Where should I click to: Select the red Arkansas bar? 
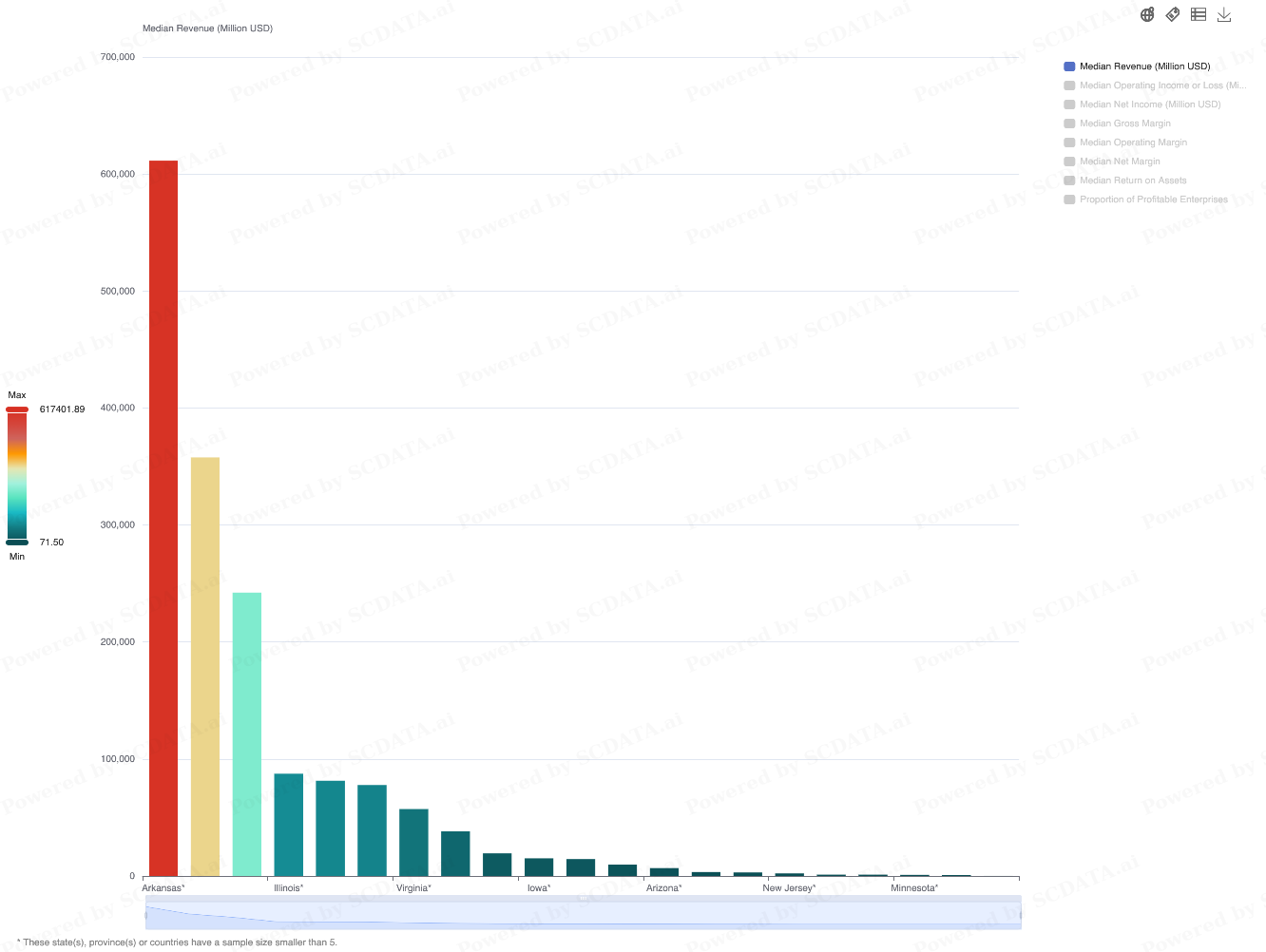pos(163,518)
